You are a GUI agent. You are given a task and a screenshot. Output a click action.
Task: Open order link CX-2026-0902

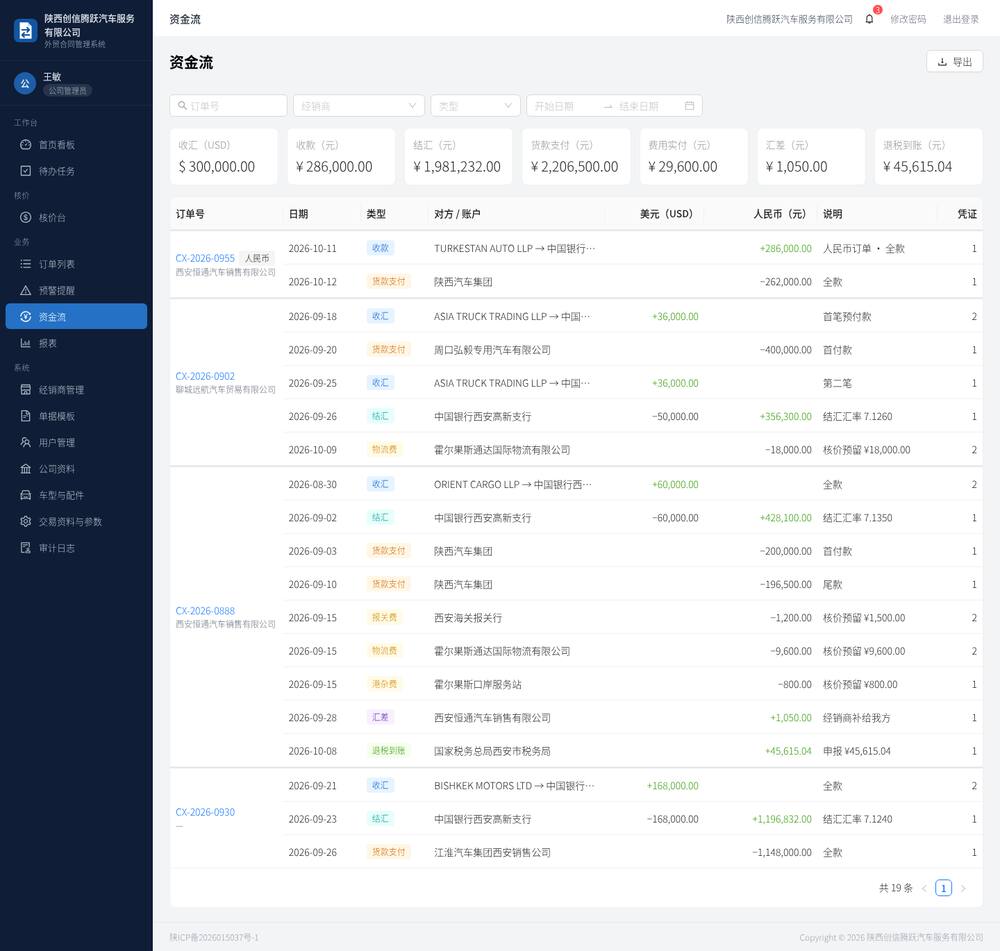point(205,376)
